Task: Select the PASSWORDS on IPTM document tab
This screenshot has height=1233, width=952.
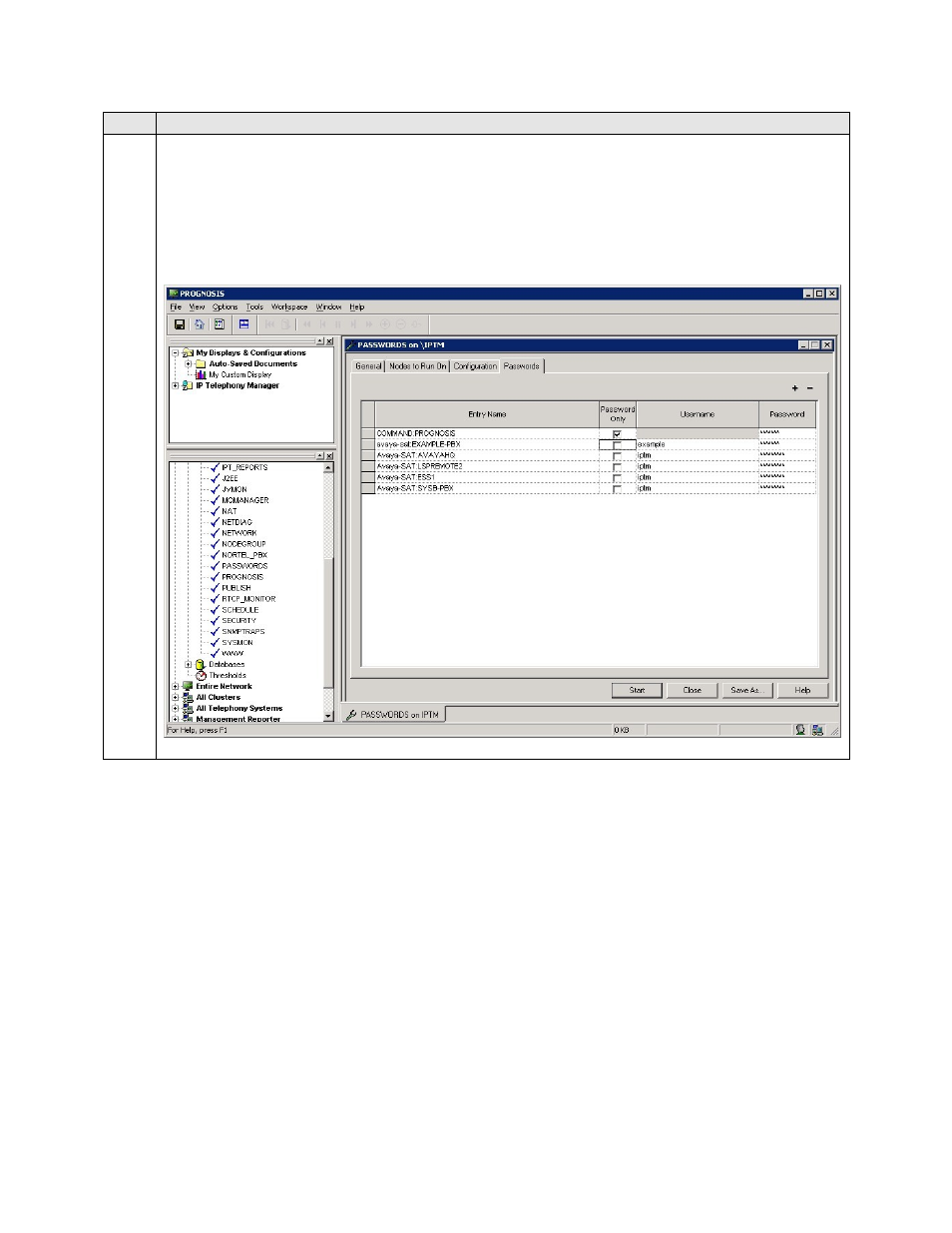Action: click(394, 714)
